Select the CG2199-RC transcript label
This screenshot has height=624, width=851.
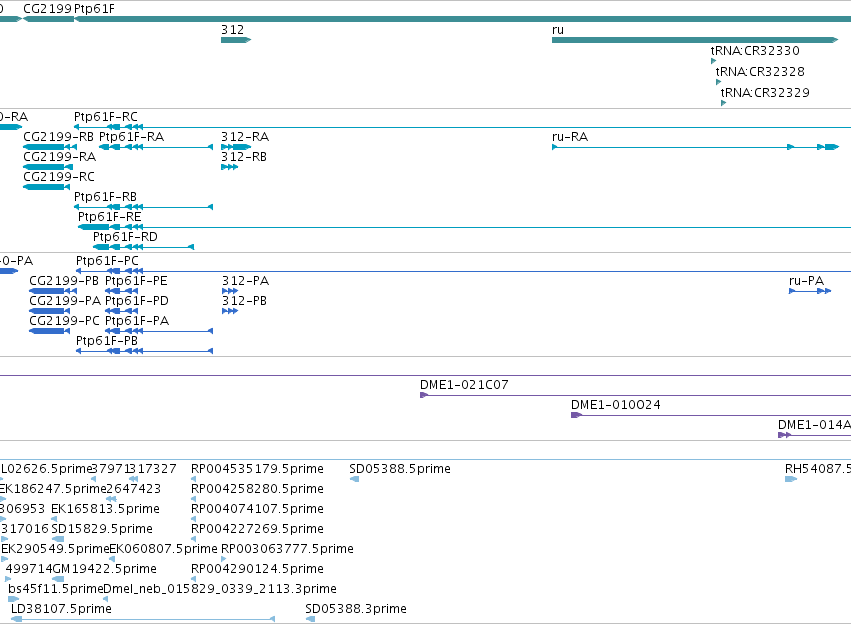(x=59, y=177)
